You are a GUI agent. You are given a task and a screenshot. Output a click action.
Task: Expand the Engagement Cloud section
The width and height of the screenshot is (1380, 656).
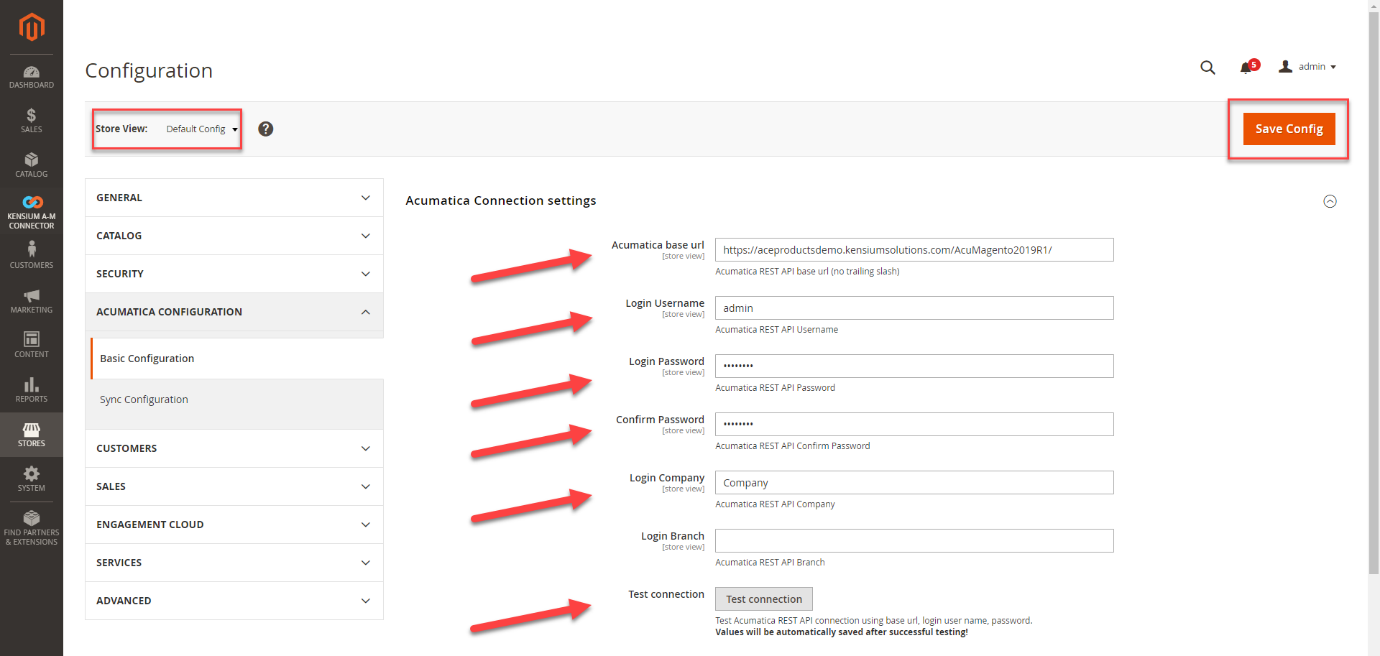tap(234, 525)
